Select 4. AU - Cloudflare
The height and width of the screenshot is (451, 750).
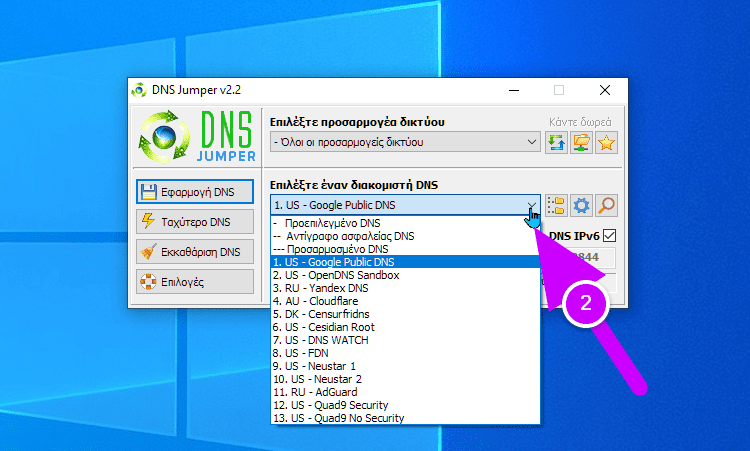pos(405,301)
